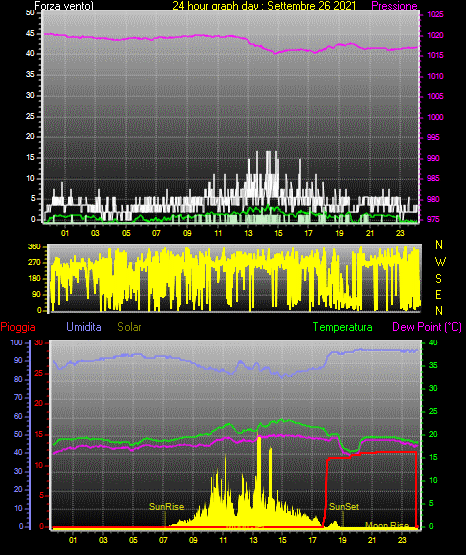Click hour label 13 under wind graph

tap(248, 233)
